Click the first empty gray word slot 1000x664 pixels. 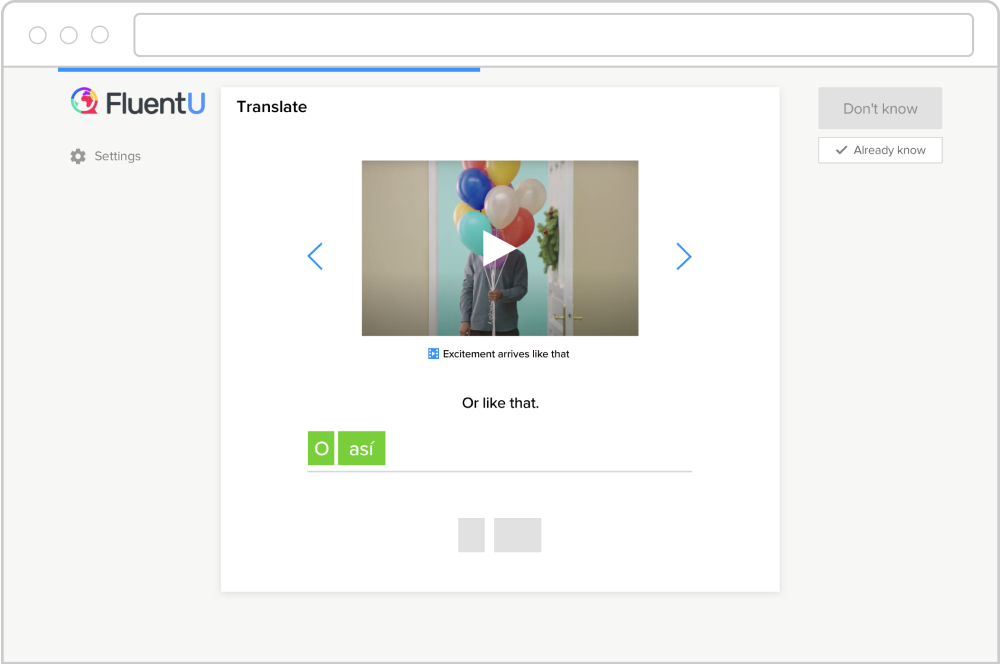click(471, 535)
